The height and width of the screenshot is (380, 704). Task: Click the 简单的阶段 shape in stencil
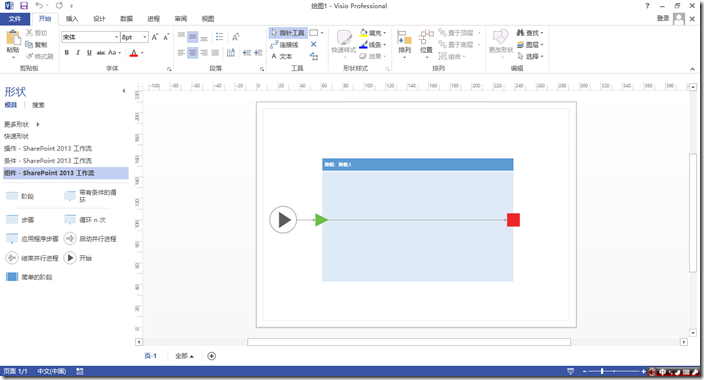[29, 277]
